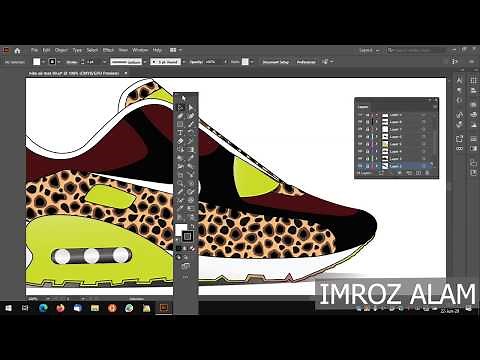Viewport: 480px width, 360px height.
Task: Click the Stroke label link
Action: [x=71, y=62]
